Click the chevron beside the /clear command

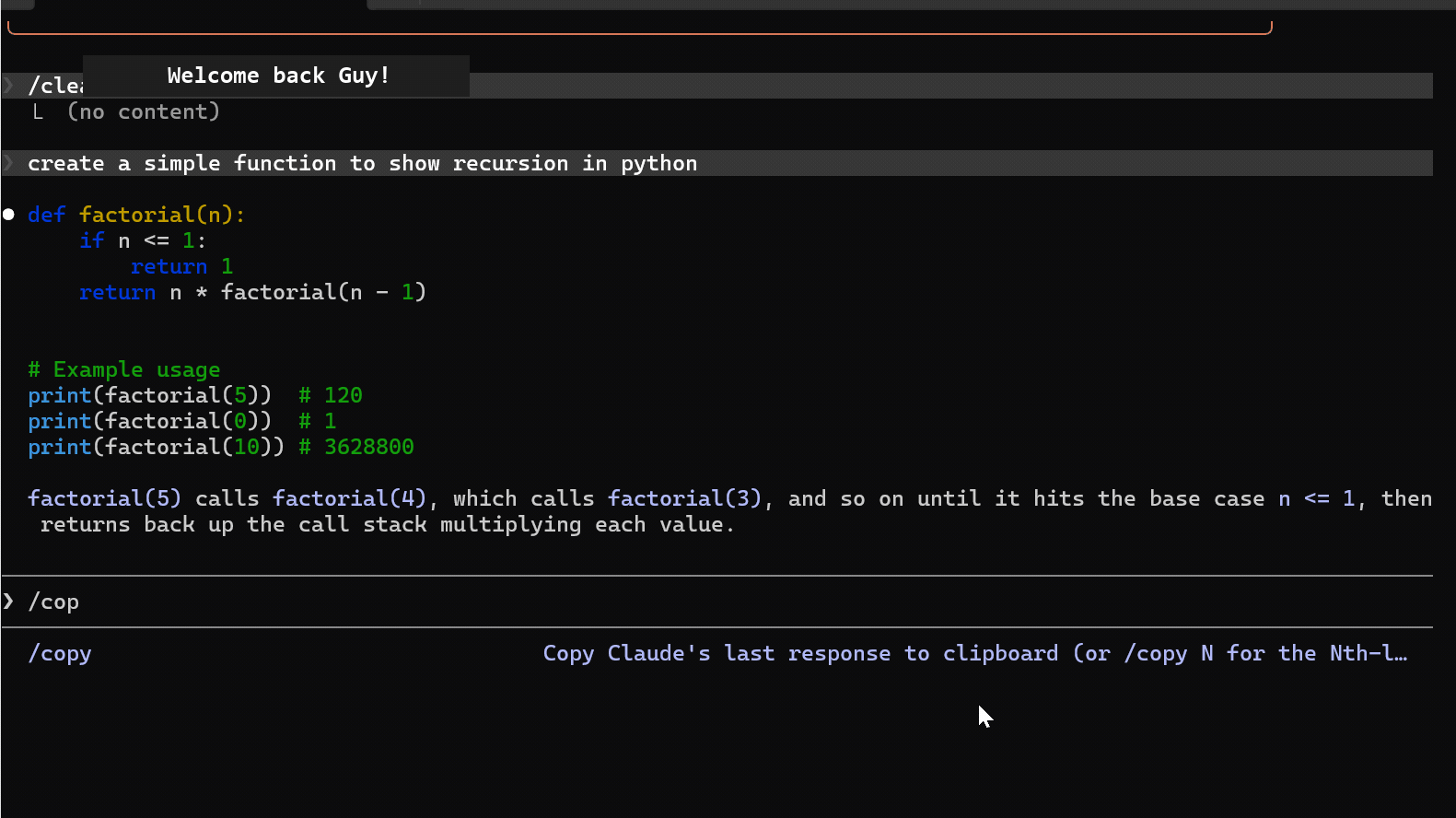click(8, 86)
